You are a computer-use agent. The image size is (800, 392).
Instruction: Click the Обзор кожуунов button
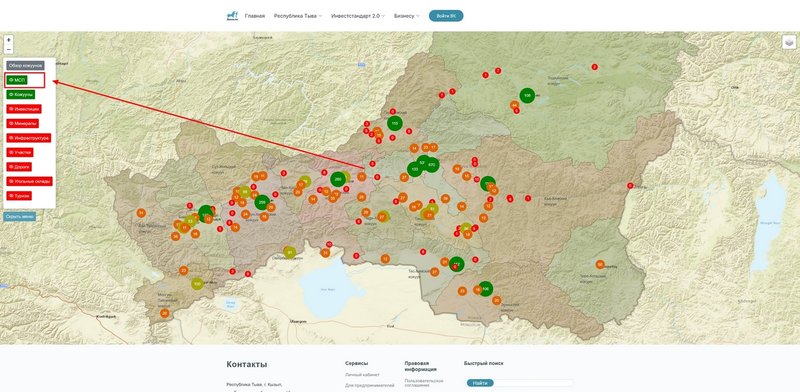tap(26, 65)
